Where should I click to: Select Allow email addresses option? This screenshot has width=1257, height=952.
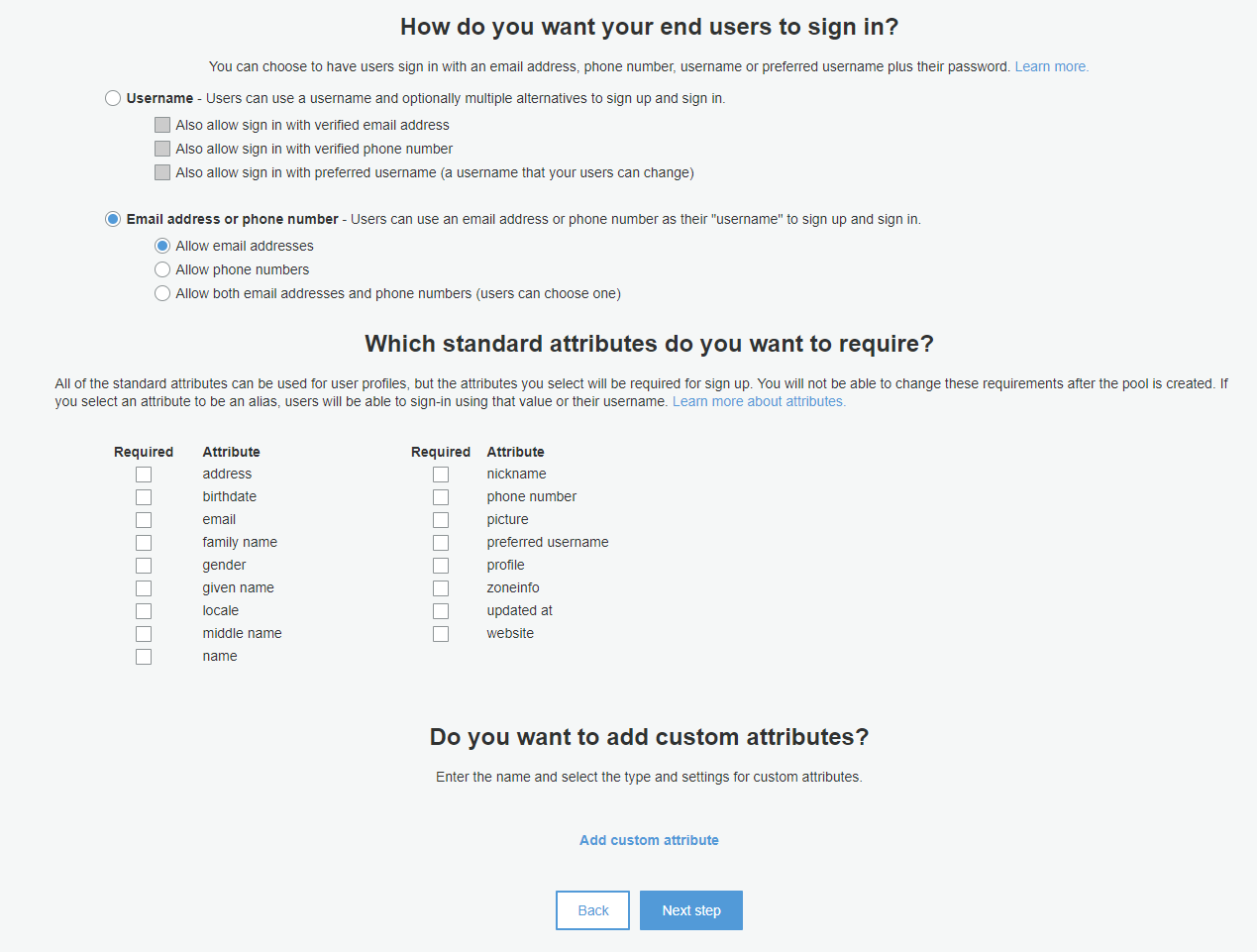162,246
